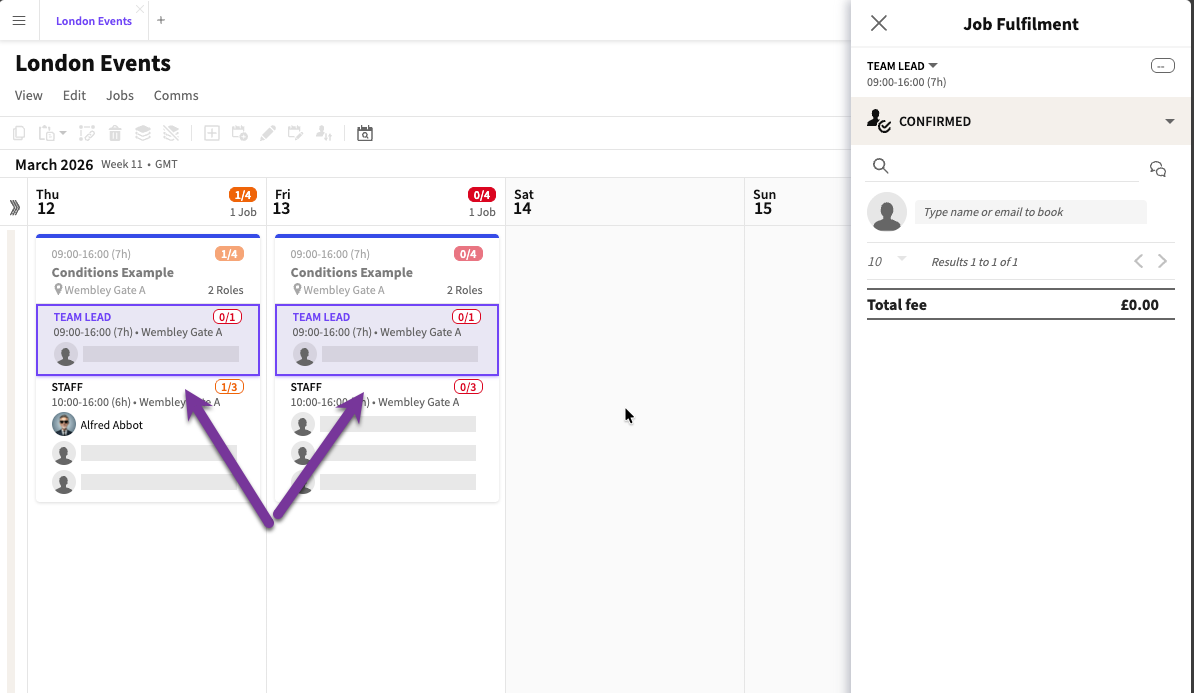This screenshot has width=1194, height=693.
Task: Open the View menu
Action: pyautogui.click(x=29, y=95)
